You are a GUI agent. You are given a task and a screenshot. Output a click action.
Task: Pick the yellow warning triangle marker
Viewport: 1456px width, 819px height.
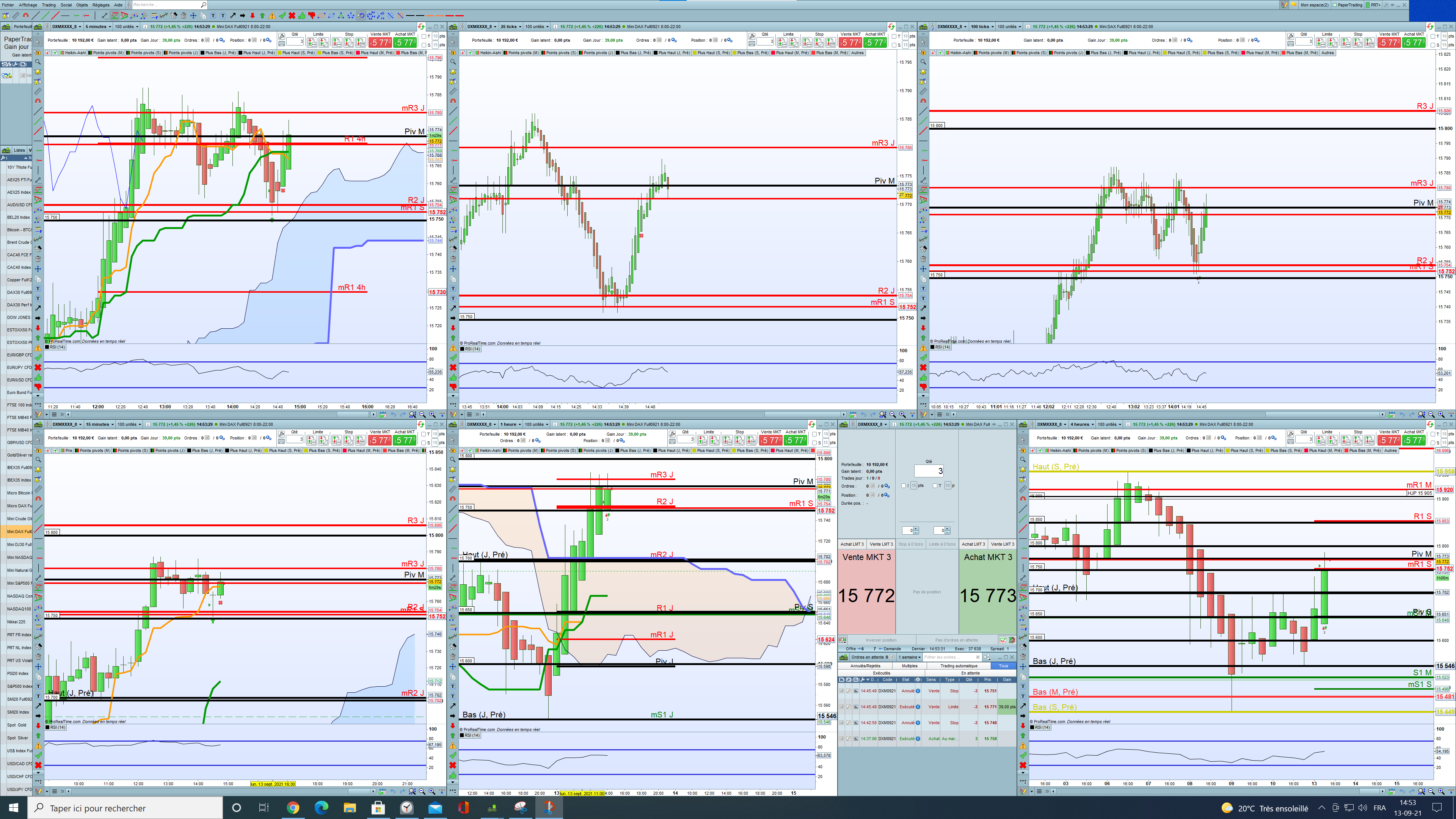pos(273,16)
